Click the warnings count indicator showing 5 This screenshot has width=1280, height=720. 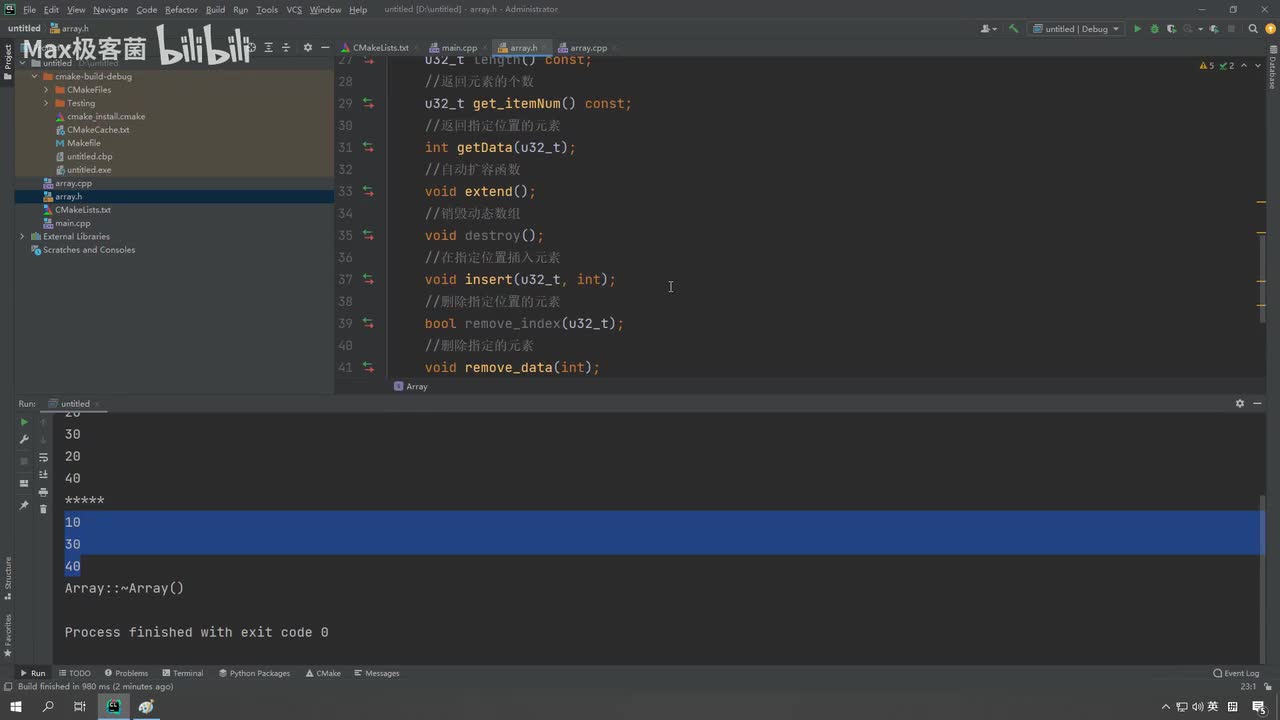pyautogui.click(x=1207, y=65)
